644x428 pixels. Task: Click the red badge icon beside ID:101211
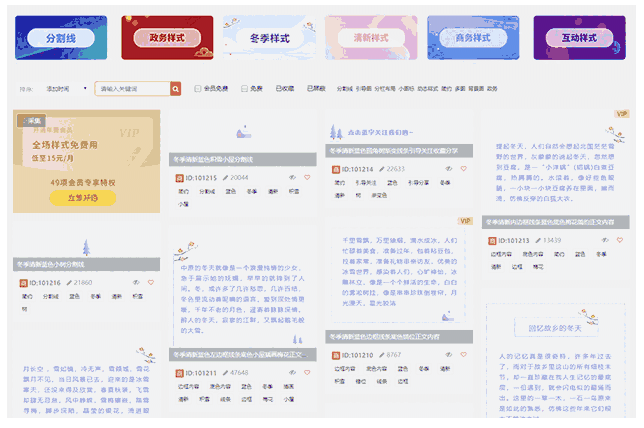coord(179,373)
